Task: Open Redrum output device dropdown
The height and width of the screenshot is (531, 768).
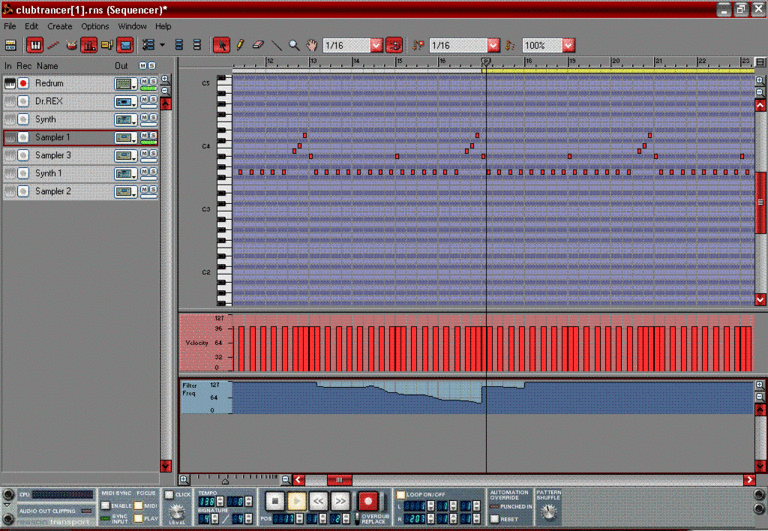Action: pos(126,84)
